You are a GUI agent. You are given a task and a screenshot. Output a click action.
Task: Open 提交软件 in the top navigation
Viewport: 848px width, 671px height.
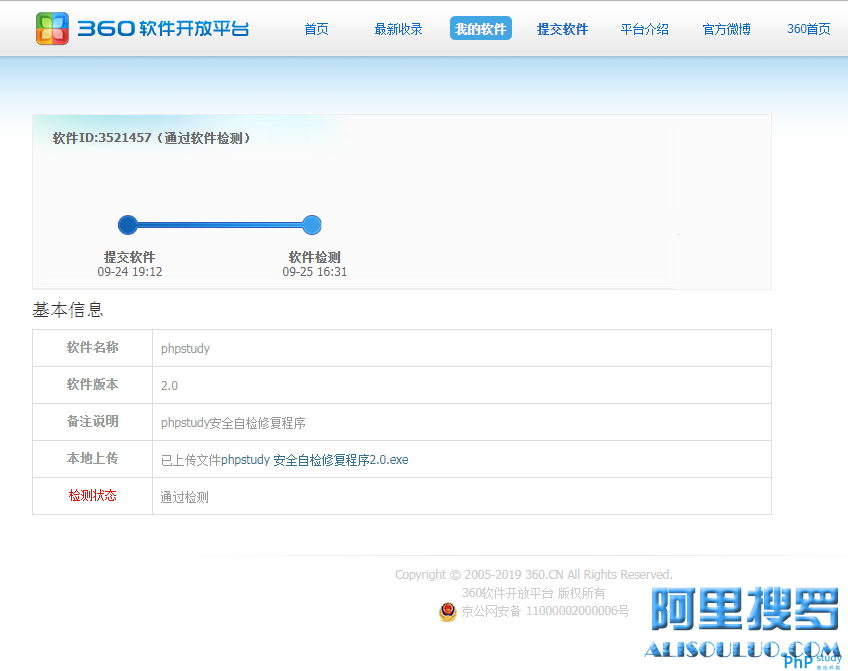(562, 29)
